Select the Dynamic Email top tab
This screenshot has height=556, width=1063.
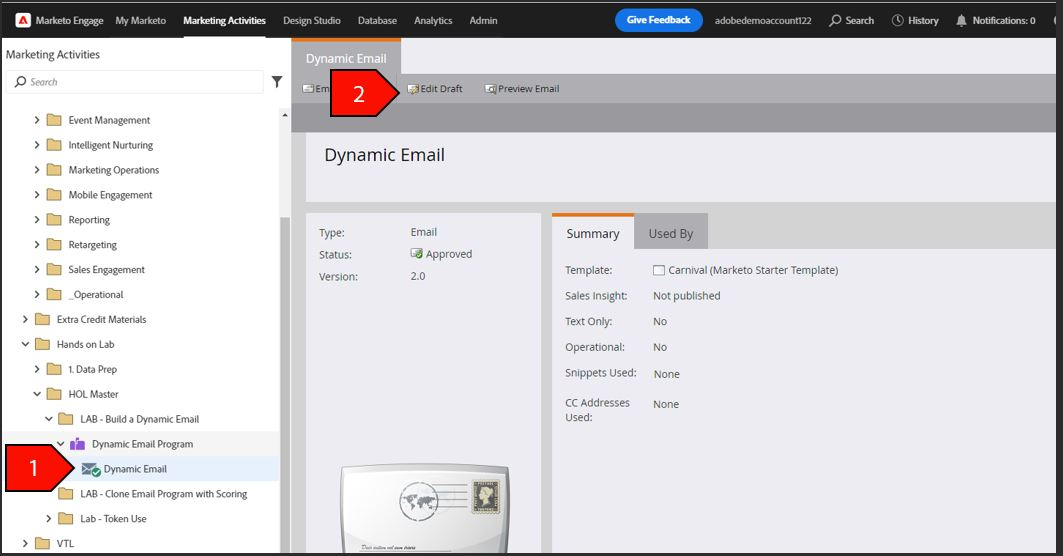346,58
